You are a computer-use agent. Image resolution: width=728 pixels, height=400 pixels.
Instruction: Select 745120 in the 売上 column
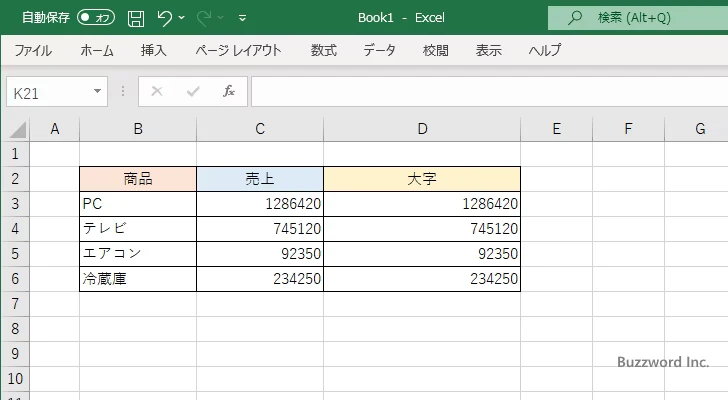tap(260, 229)
